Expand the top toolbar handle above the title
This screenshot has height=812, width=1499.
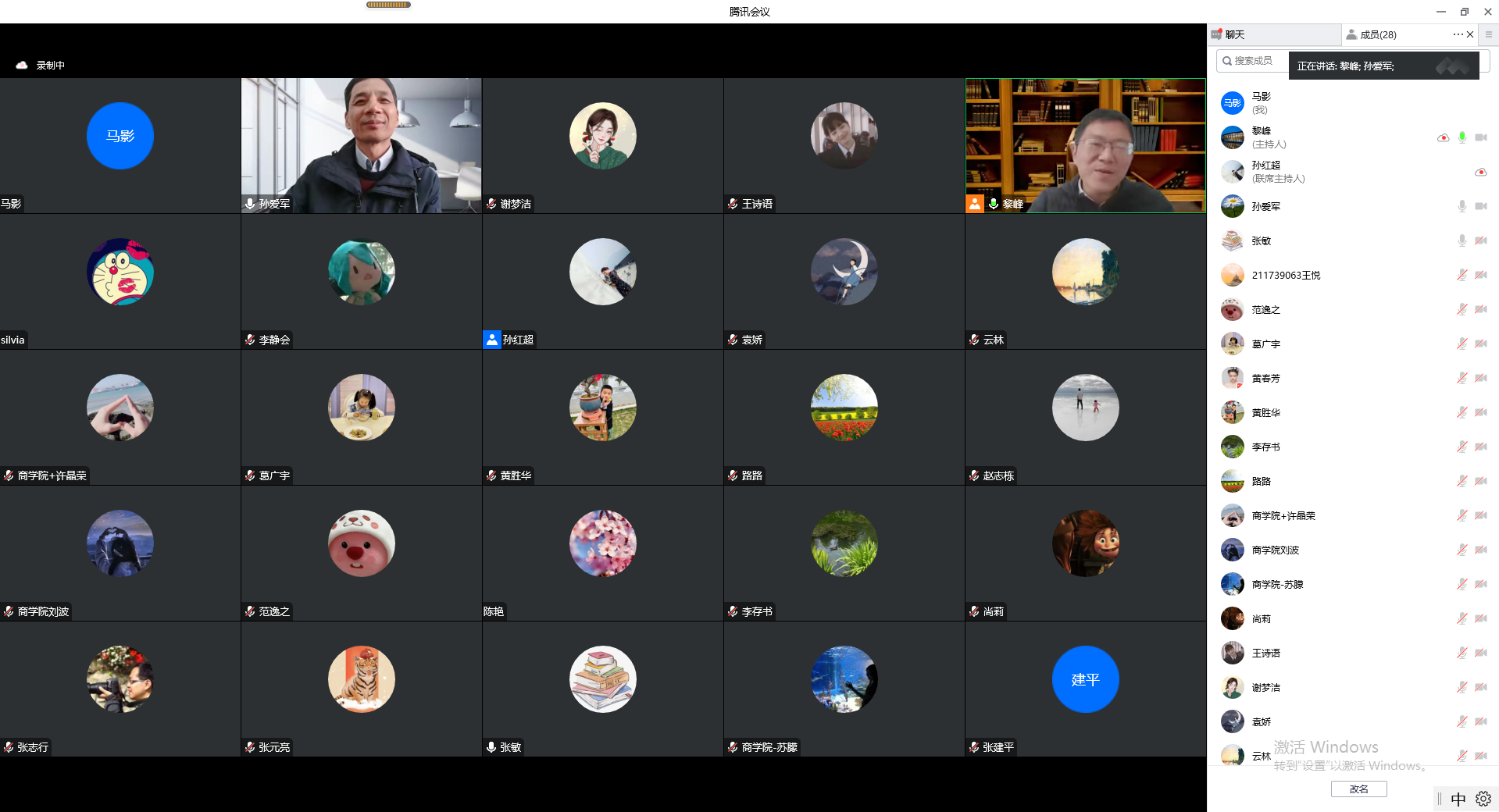coord(388,5)
